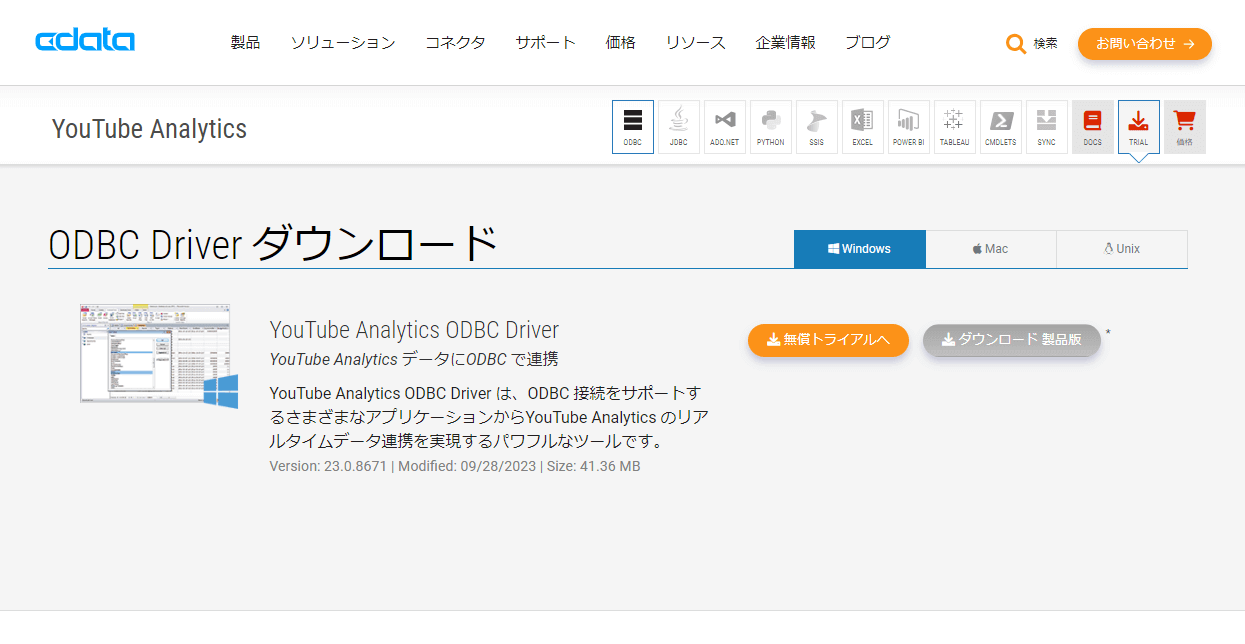
Task: Switch to the Windows download tab
Action: click(860, 249)
